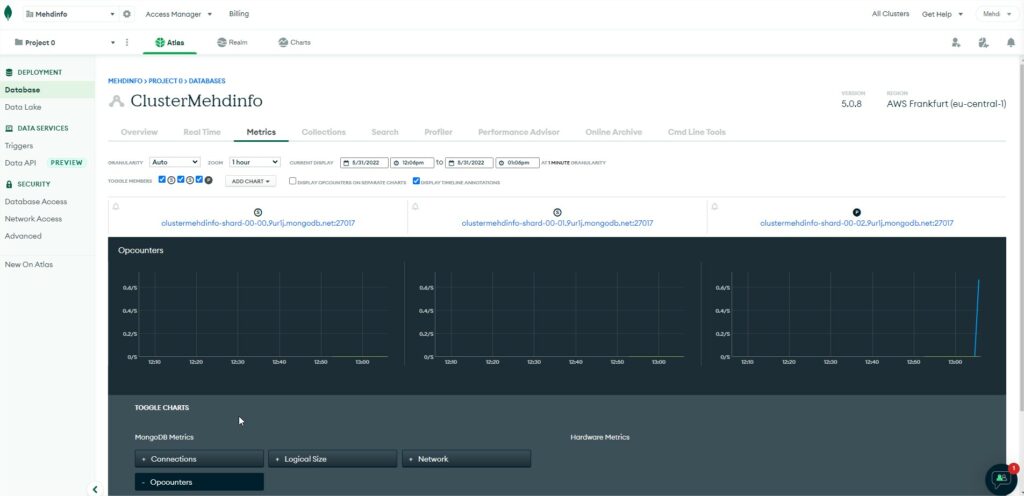This screenshot has width=1024, height=496.
Task: Click DATABASES breadcrumb link
Action: tap(207, 81)
